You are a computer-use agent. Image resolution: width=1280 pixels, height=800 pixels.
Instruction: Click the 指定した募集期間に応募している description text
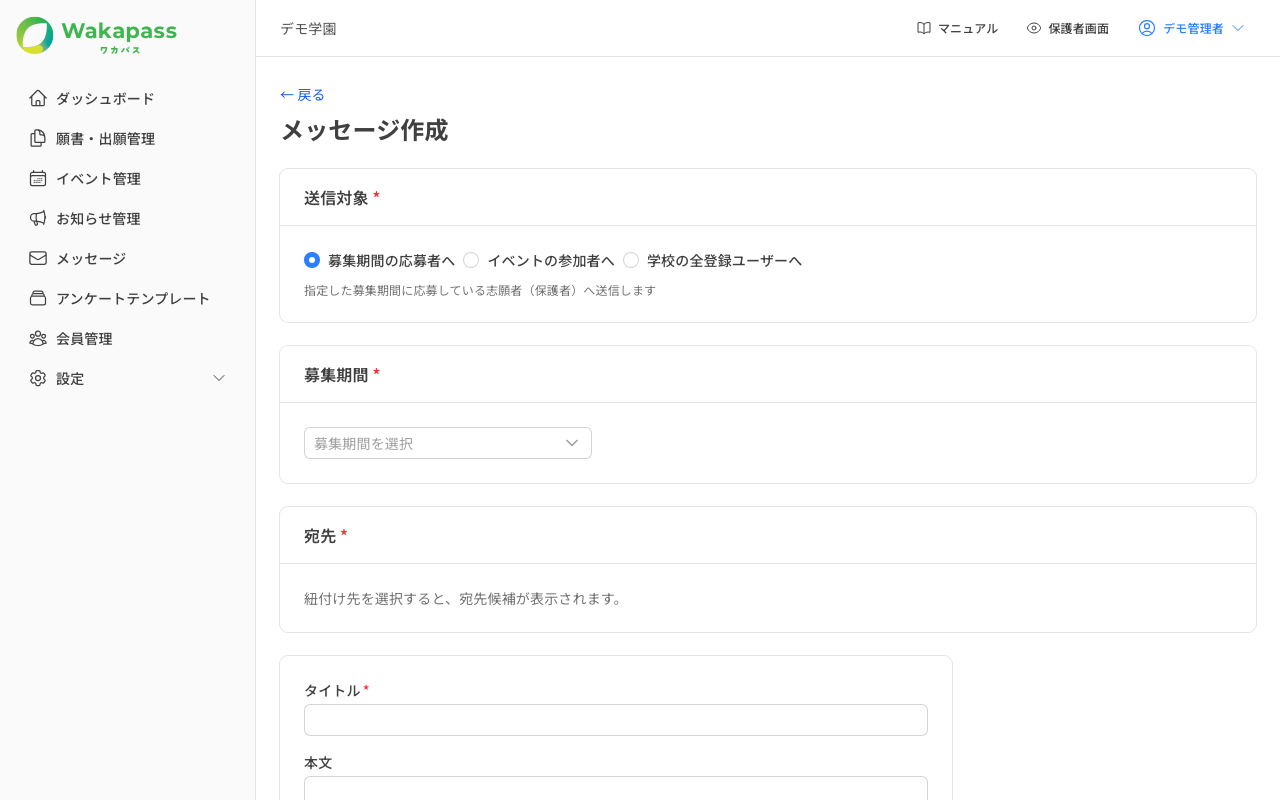(480, 290)
